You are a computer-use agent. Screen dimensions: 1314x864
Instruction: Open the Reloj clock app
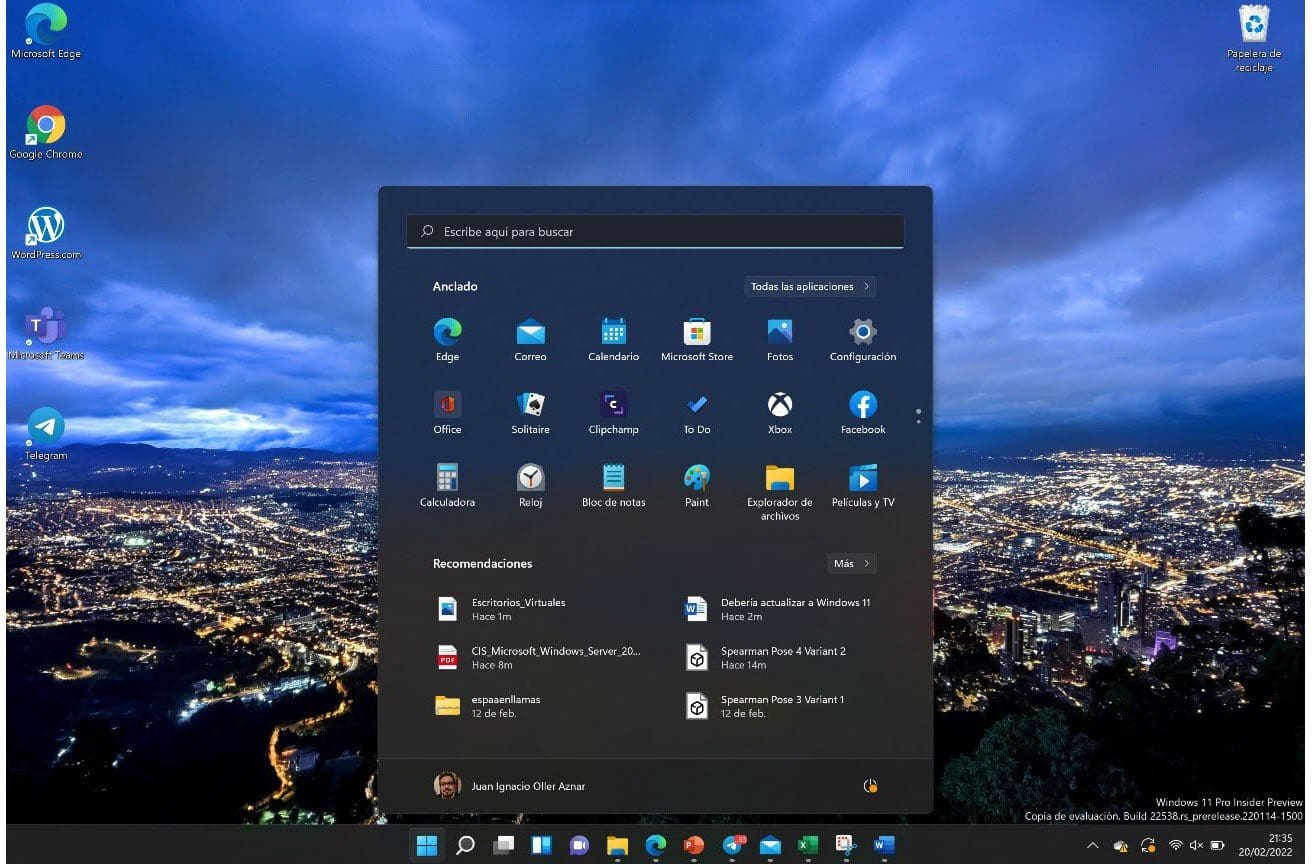pyautogui.click(x=530, y=485)
